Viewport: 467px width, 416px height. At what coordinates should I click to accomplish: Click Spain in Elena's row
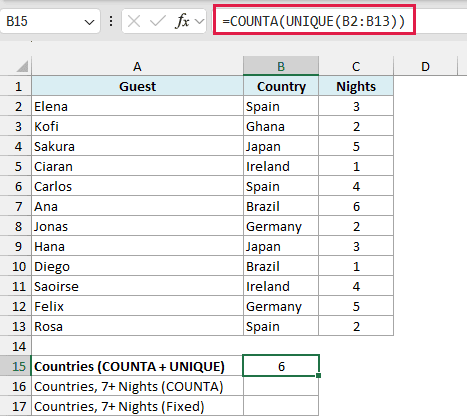(281, 106)
